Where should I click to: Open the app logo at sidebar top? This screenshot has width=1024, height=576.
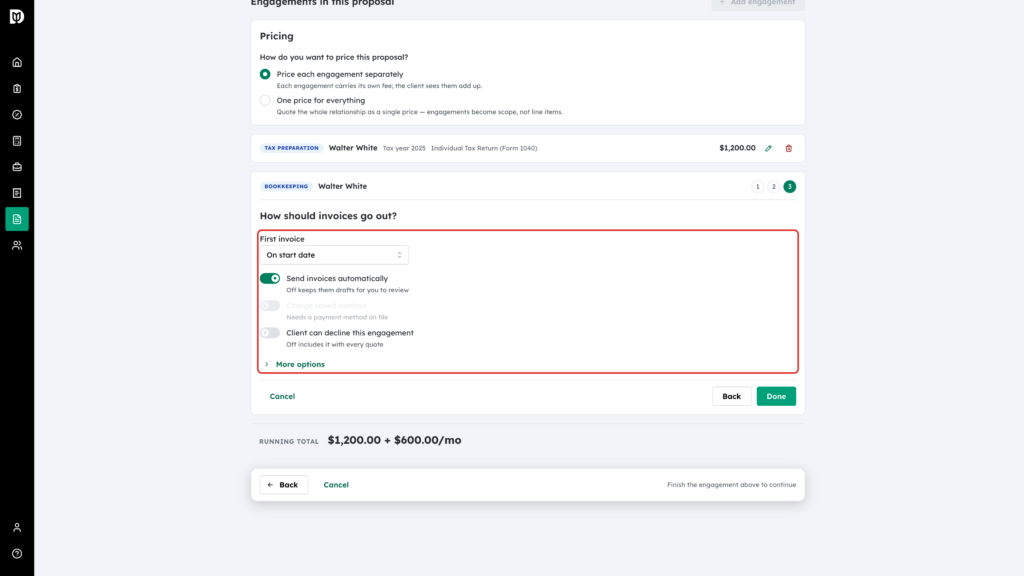click(17, 16)
